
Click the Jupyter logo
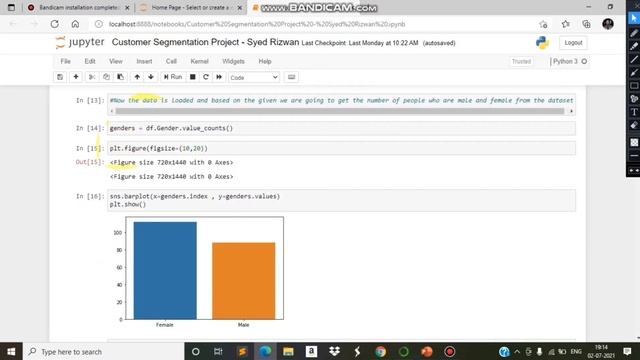point(80,42)
